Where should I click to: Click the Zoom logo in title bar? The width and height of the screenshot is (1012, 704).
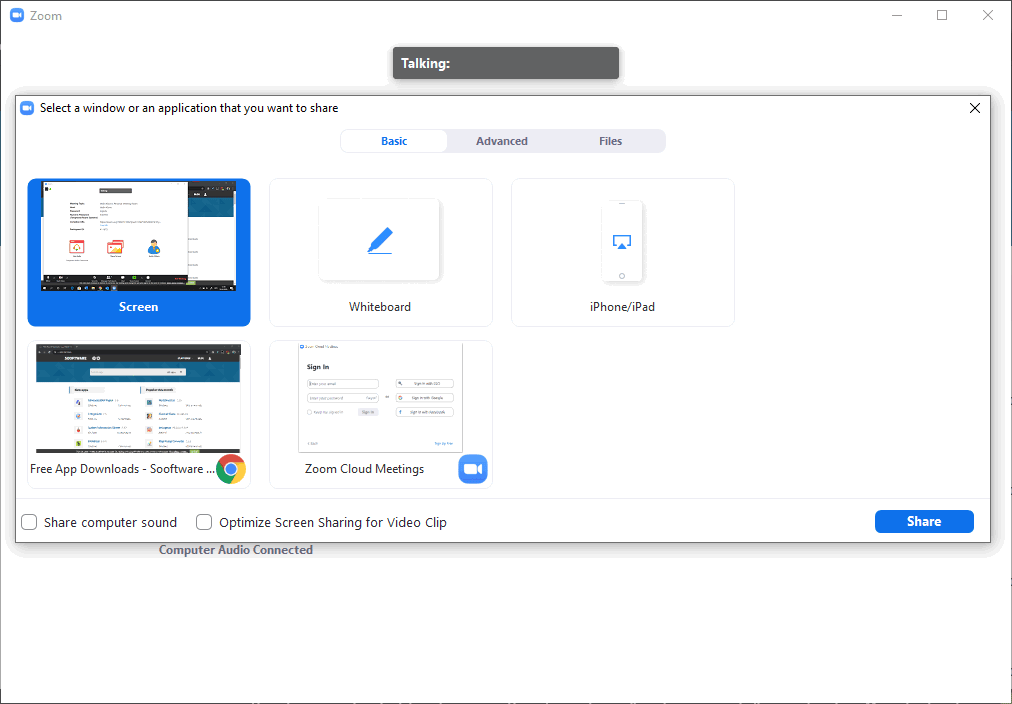click(17, 15)
